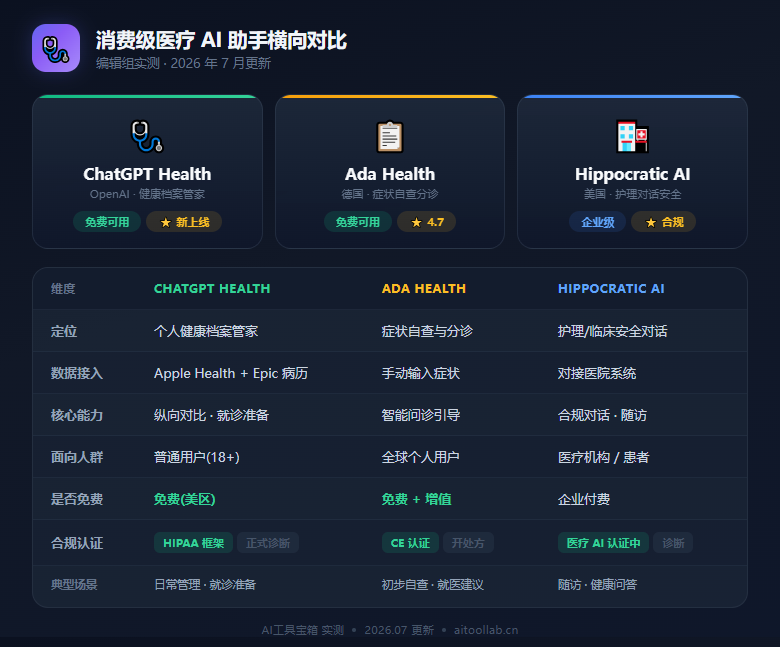Click the 对接医院系统 cell

tap(597, 373)
